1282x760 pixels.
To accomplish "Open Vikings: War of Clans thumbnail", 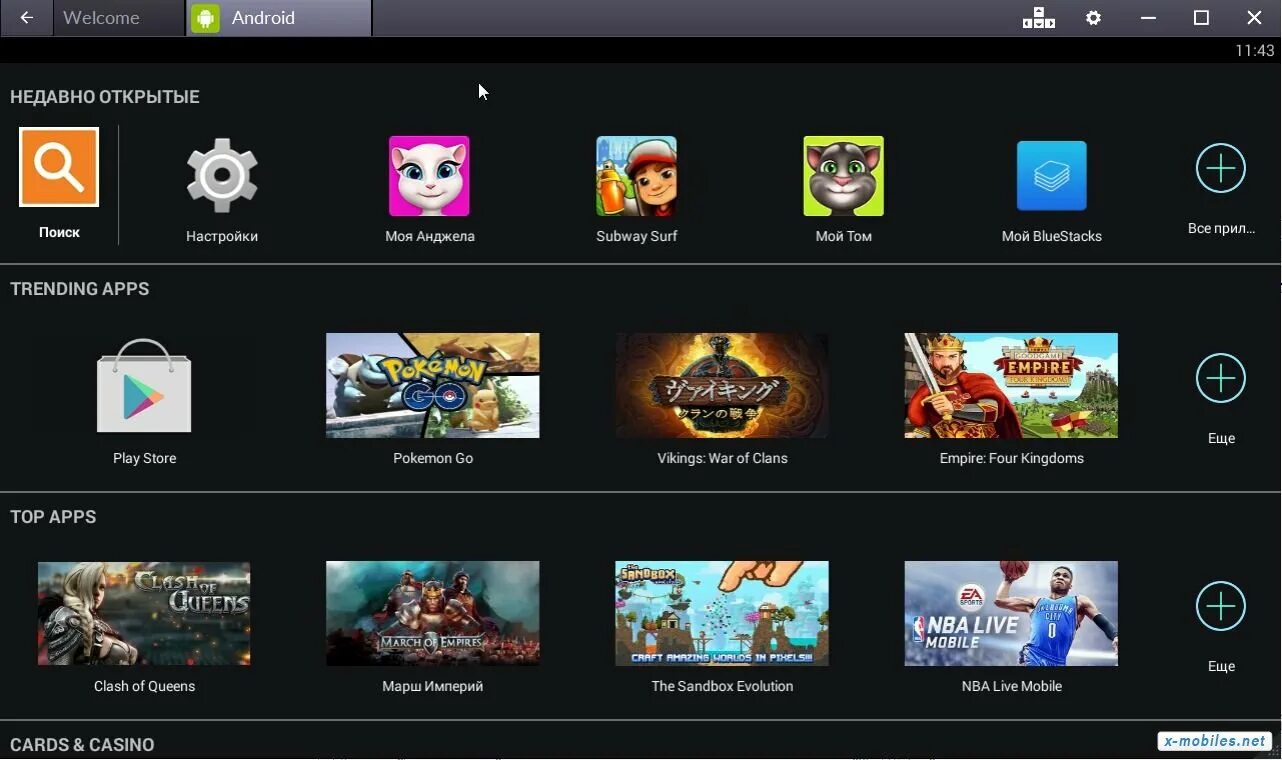I will point(722,385).
